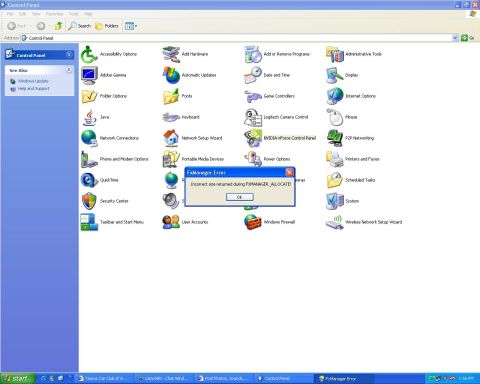Image resolution: width=480 pixels, height=384 pixels.
Task: Open Folder Options
Action: point(104,96)
